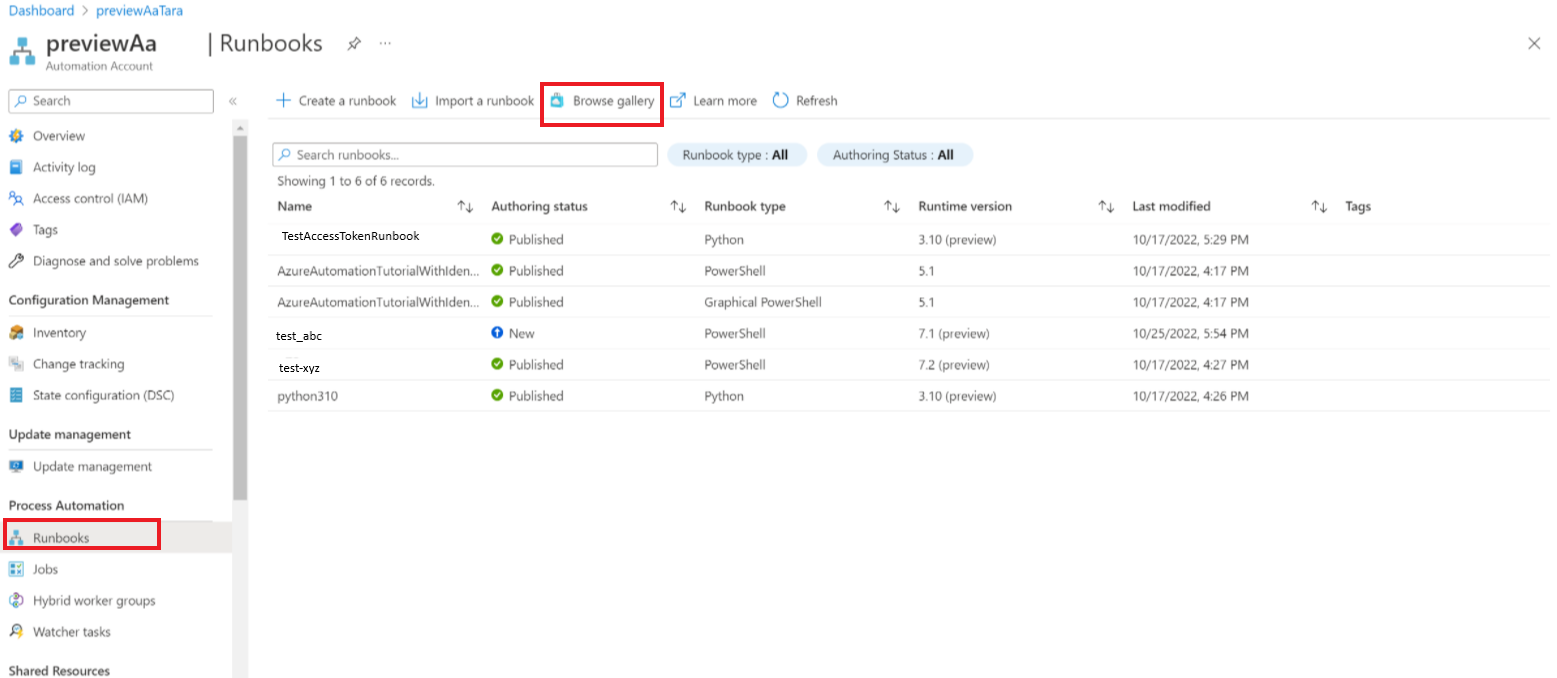Open the ellipsis more options menu
Screen dimensions: 1557x678
385,44
